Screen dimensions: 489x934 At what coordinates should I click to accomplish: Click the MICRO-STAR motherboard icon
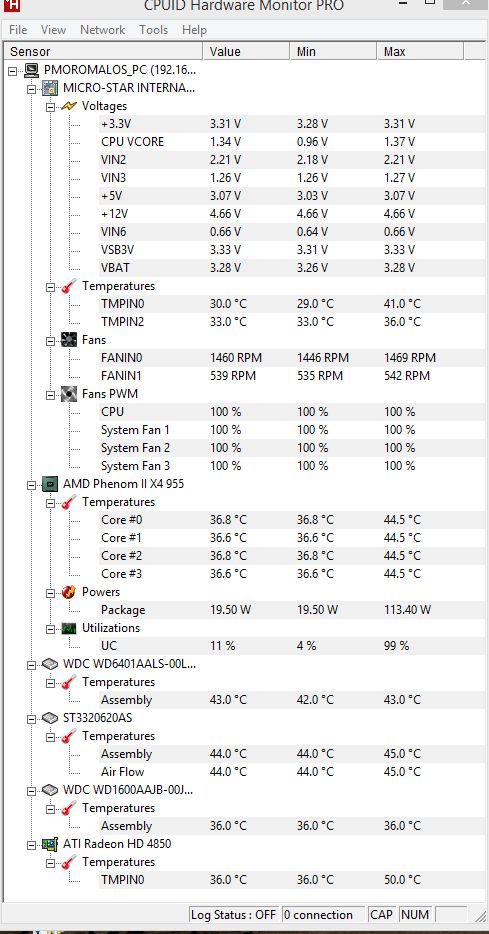(50, 88)
